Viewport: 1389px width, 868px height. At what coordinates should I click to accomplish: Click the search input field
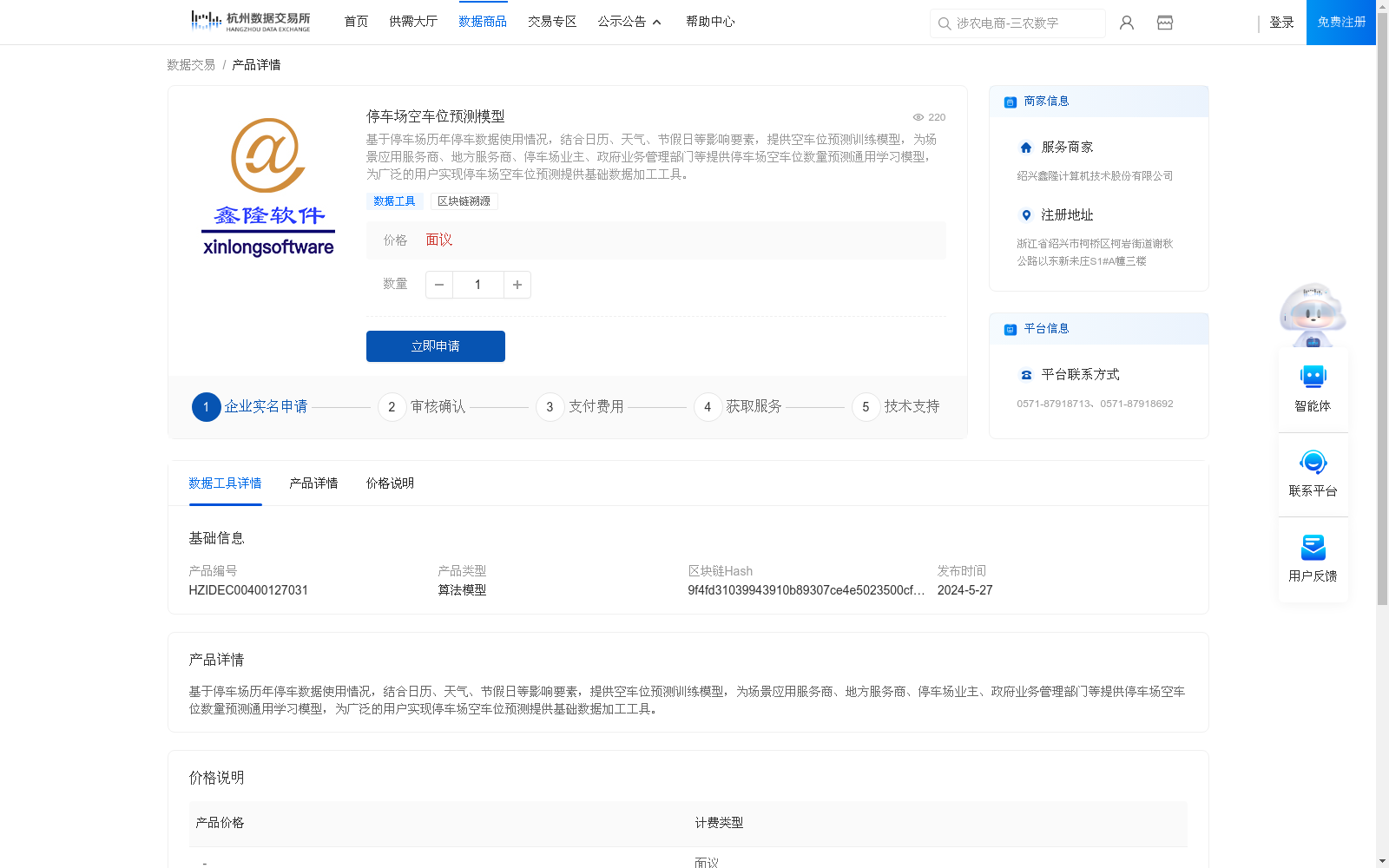click(x=1024, y=23)
